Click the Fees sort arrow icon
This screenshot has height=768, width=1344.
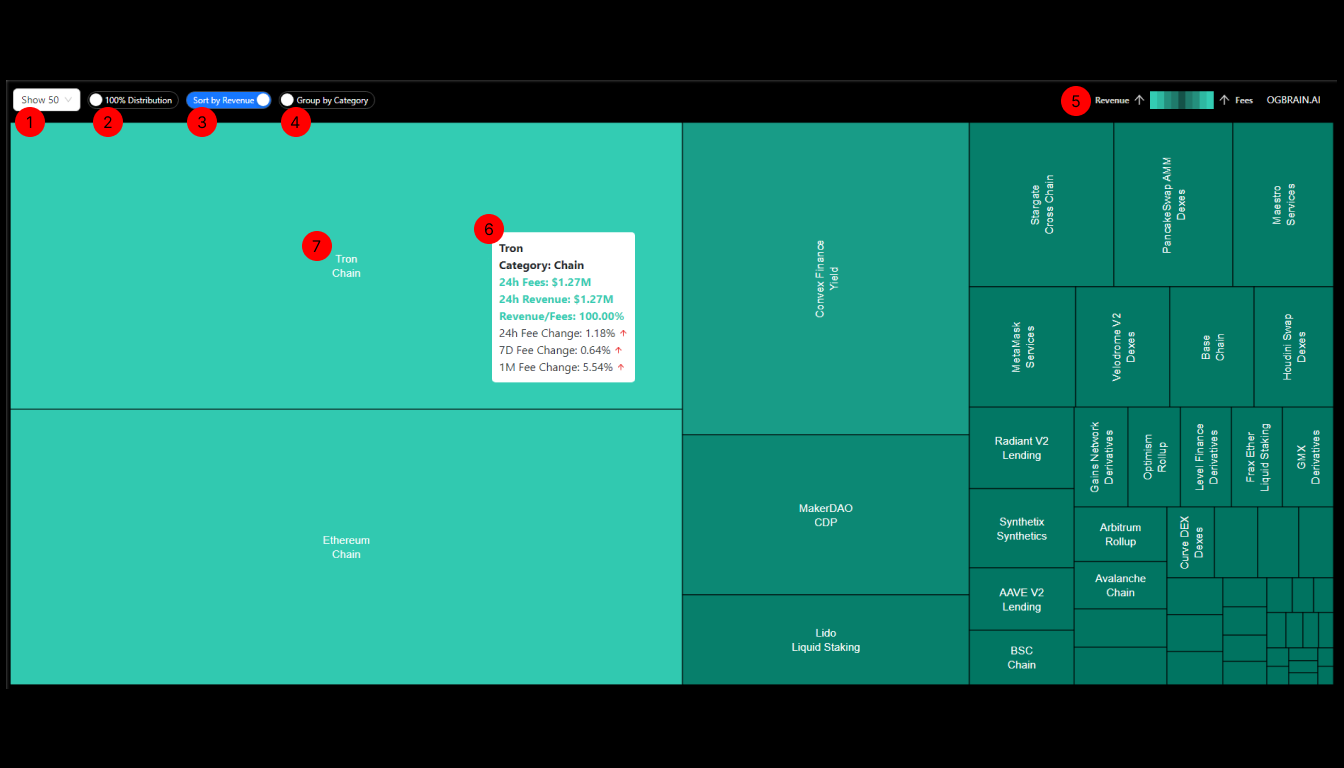tap(1223, 99)
